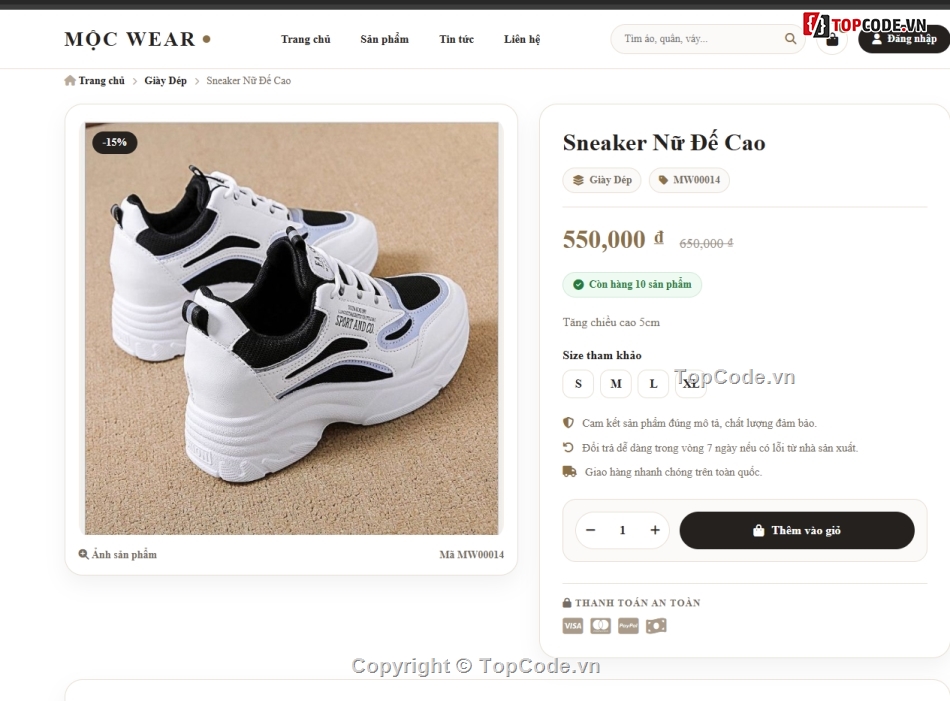
Task: Click the Giày Dép breadcrumb link
Action: click(x=165, y=81)
